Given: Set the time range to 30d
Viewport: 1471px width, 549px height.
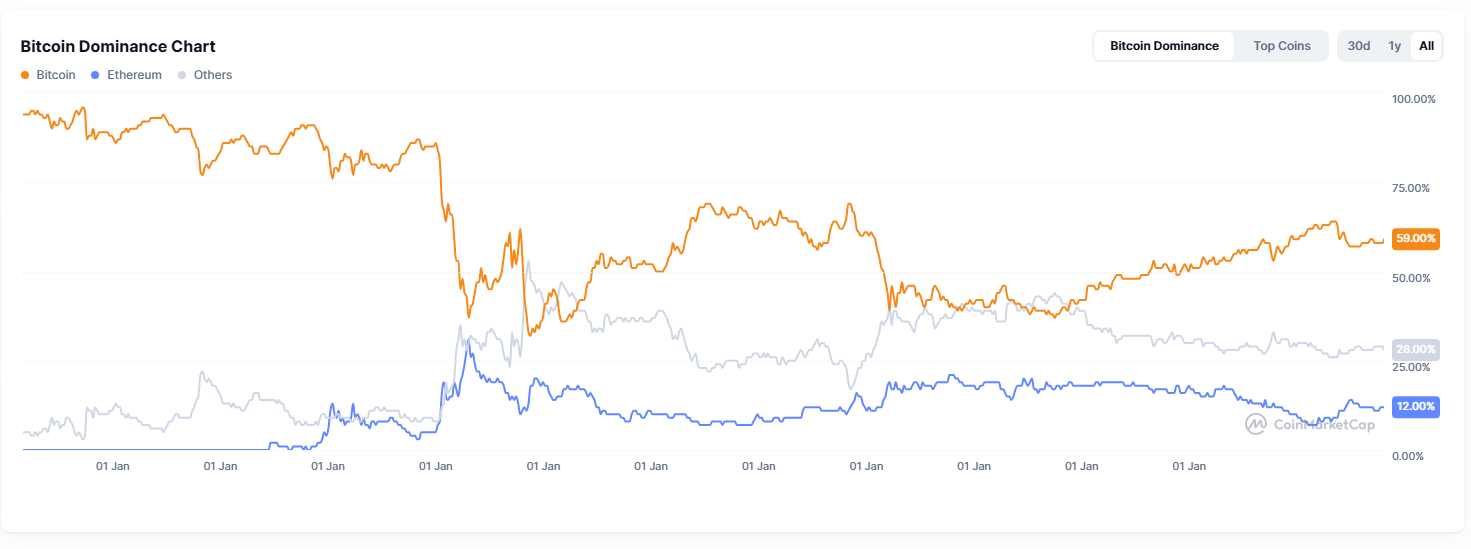Looking at the screenshot, I should pyautogui.click(x=1359, y=46).
